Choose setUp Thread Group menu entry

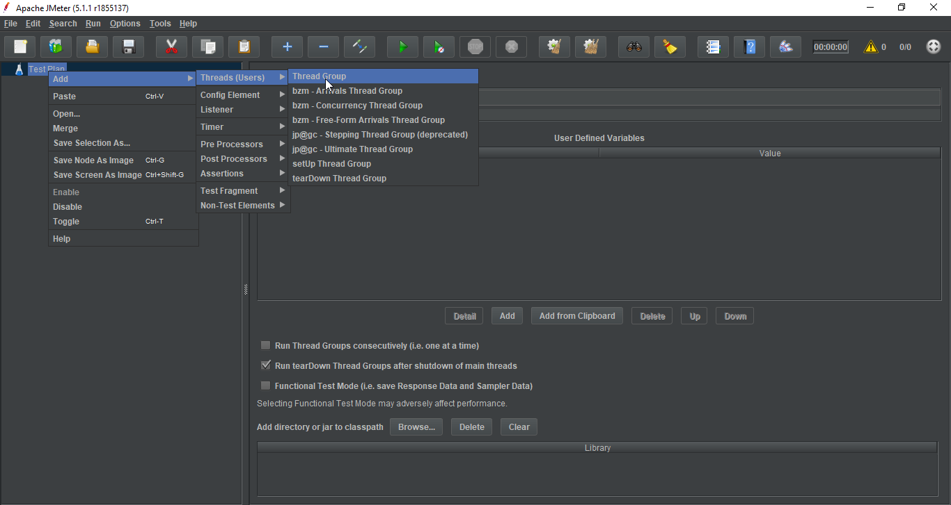click(x=332, y=164)
